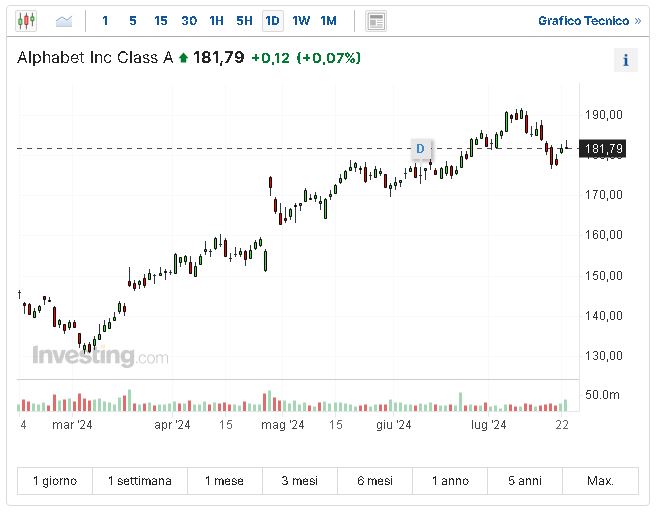The width and height of the screenshot is (659, 514).
Task: Set range to 3 mesi
Action: click(x=300, y=480)
